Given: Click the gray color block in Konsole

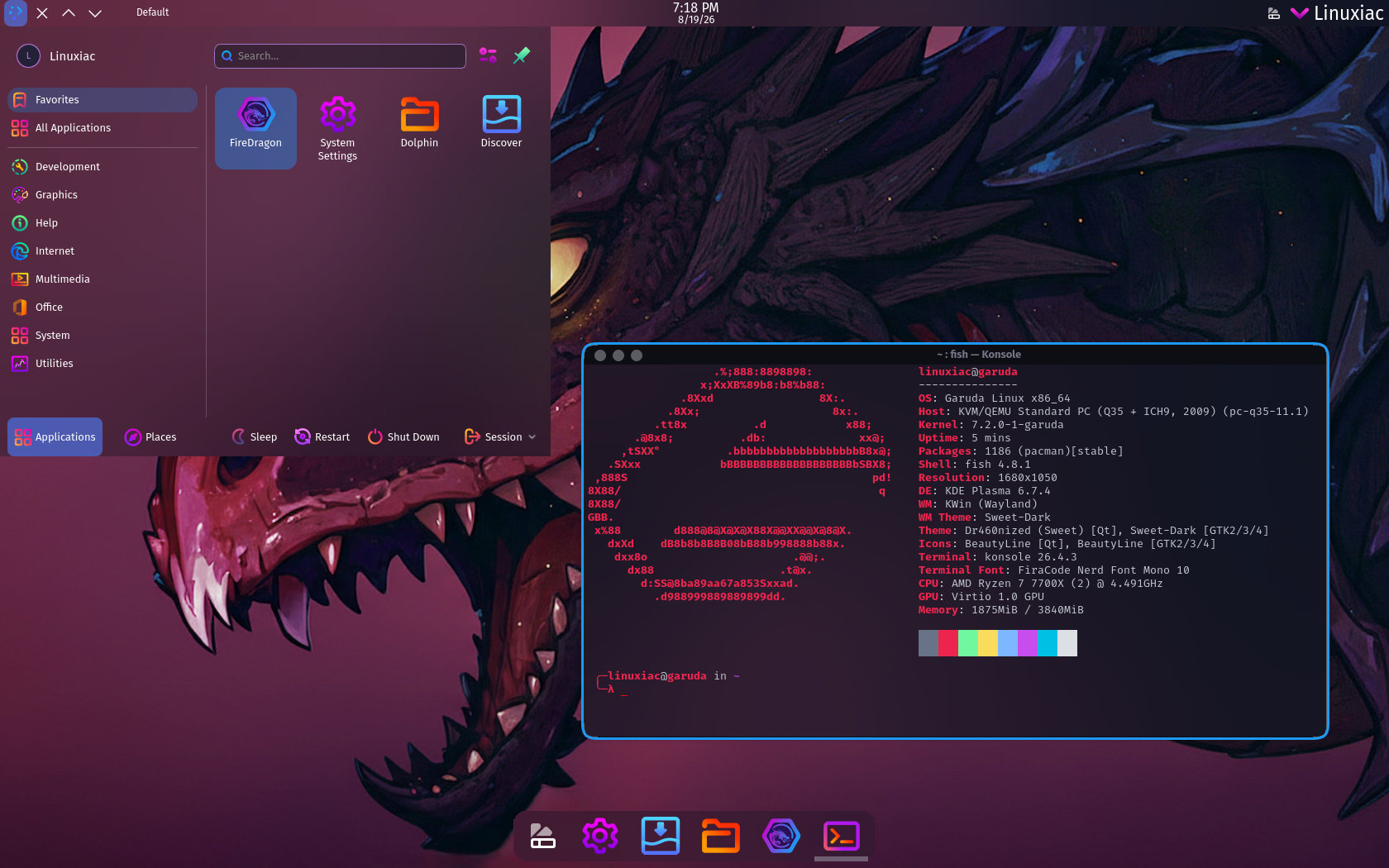Looking at the screenshot, I should (928, 643).
